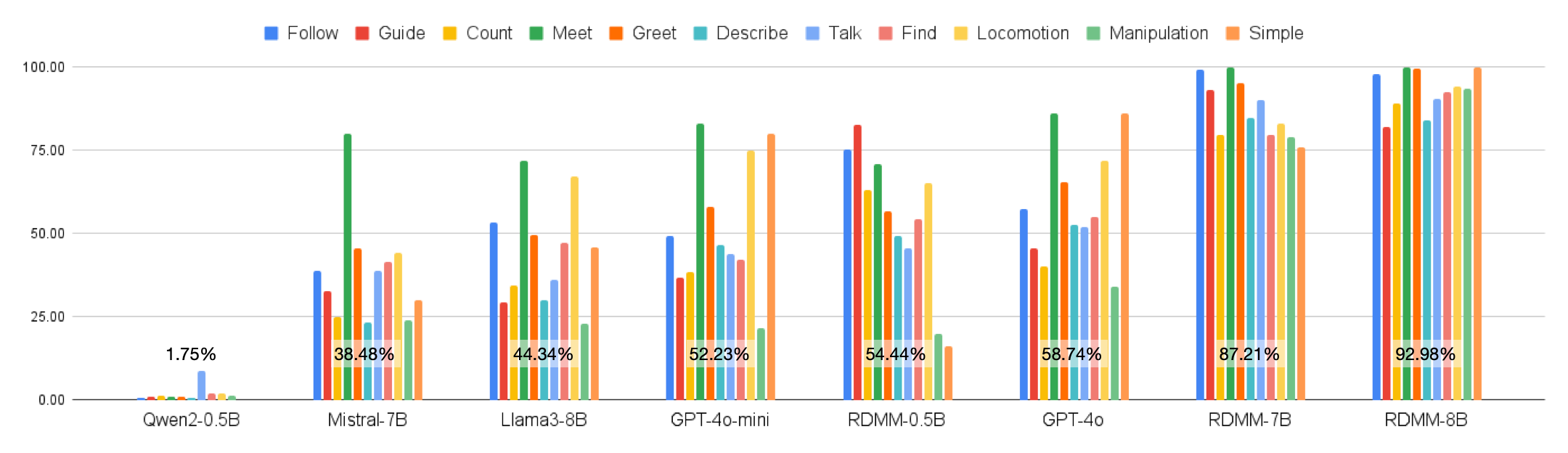1568x453 pixels.
Task: Select the Locomotion legend label
Action: (1023, 33)
